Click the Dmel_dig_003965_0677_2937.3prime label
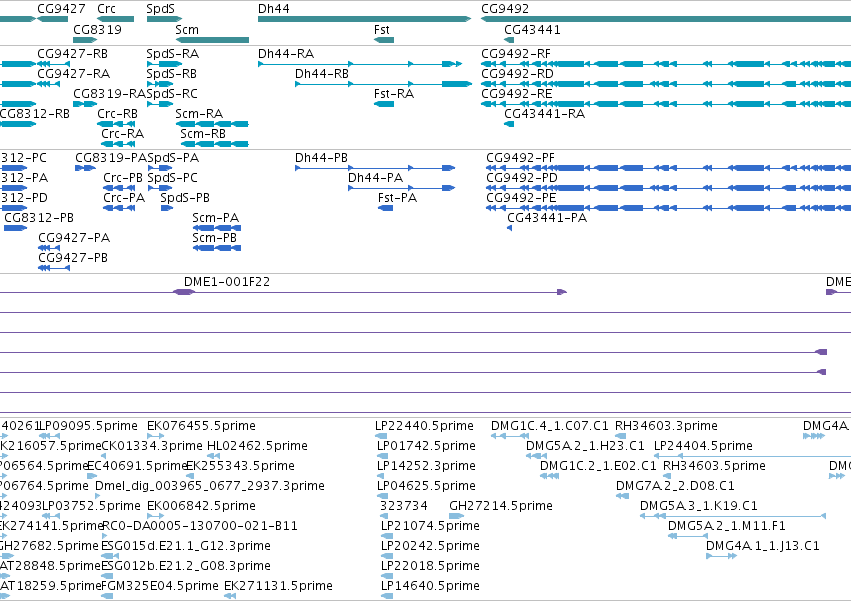 point(210,486)
